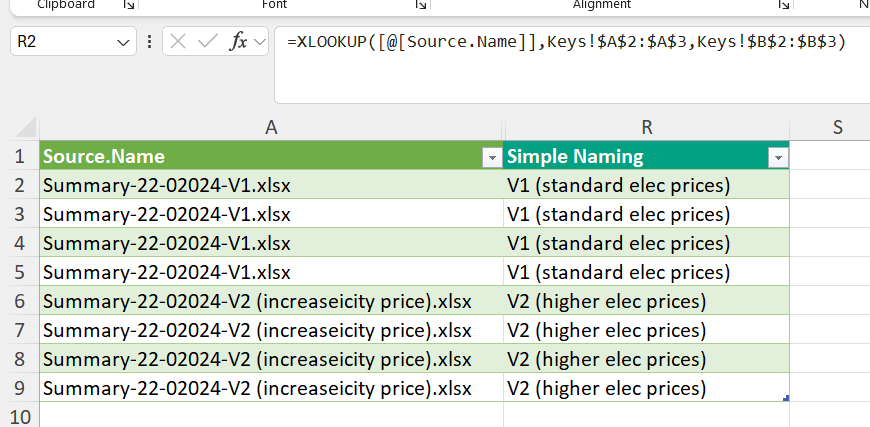This screenshot has height=427, width=870.
Task: Open the Simple Naming column filter dropdown
Action: coord(777,157)
